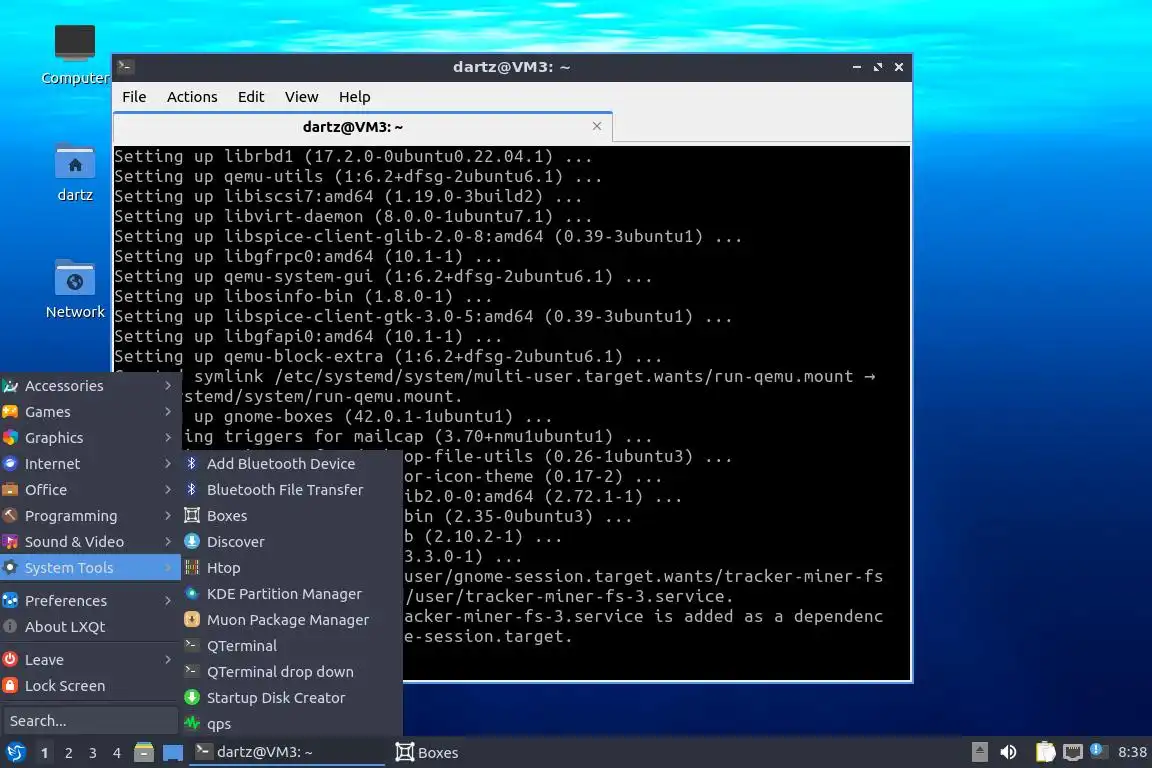Maximize the QTerminal window

(877, 66)
